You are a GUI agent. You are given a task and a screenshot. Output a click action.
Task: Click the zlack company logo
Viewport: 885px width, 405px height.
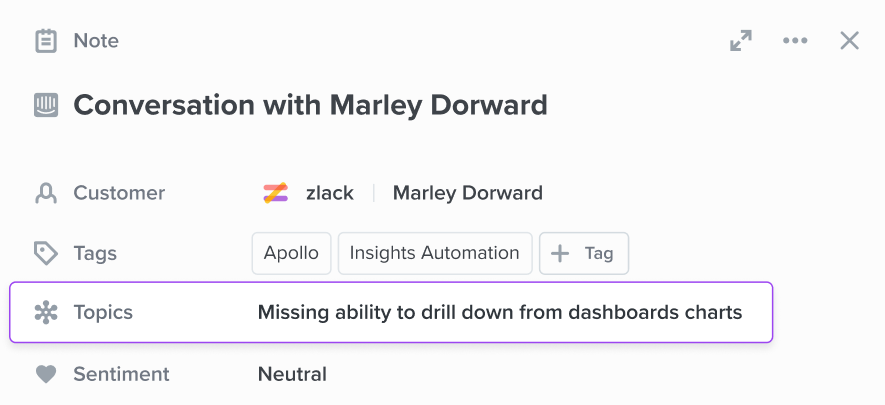(x=275, y=193)
